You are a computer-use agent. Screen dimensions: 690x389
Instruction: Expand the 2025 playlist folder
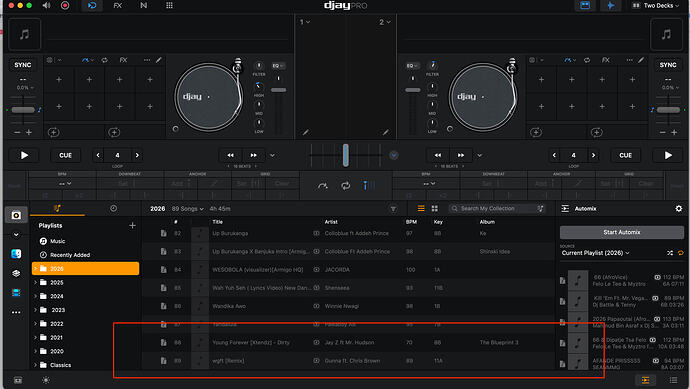click(36, 283)
